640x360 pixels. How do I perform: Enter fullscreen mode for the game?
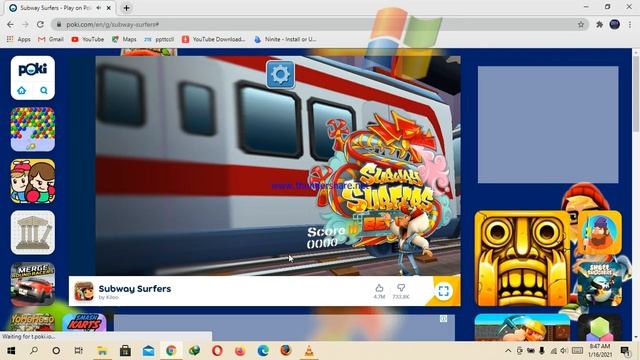[x=444, y=291]
